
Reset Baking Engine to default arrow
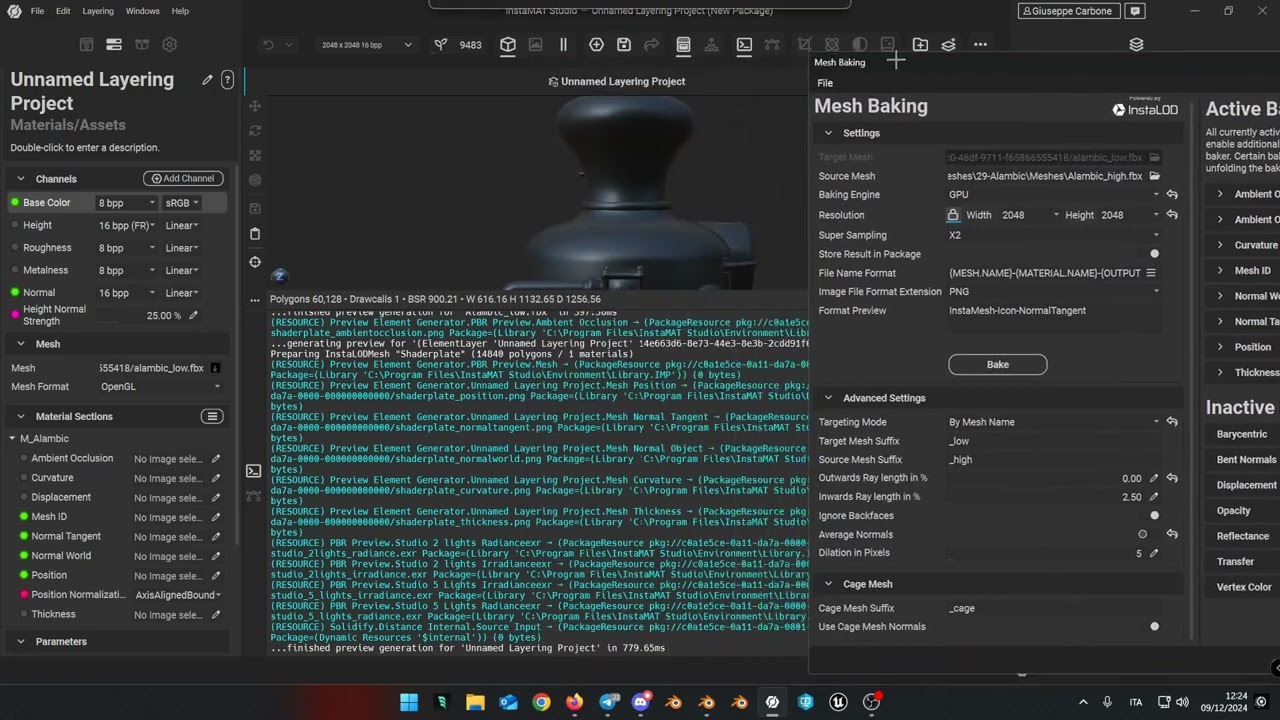point(1172,195)
